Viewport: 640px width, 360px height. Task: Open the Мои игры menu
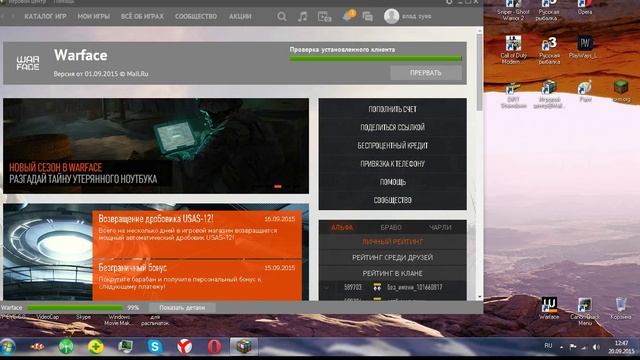(93, 16)
